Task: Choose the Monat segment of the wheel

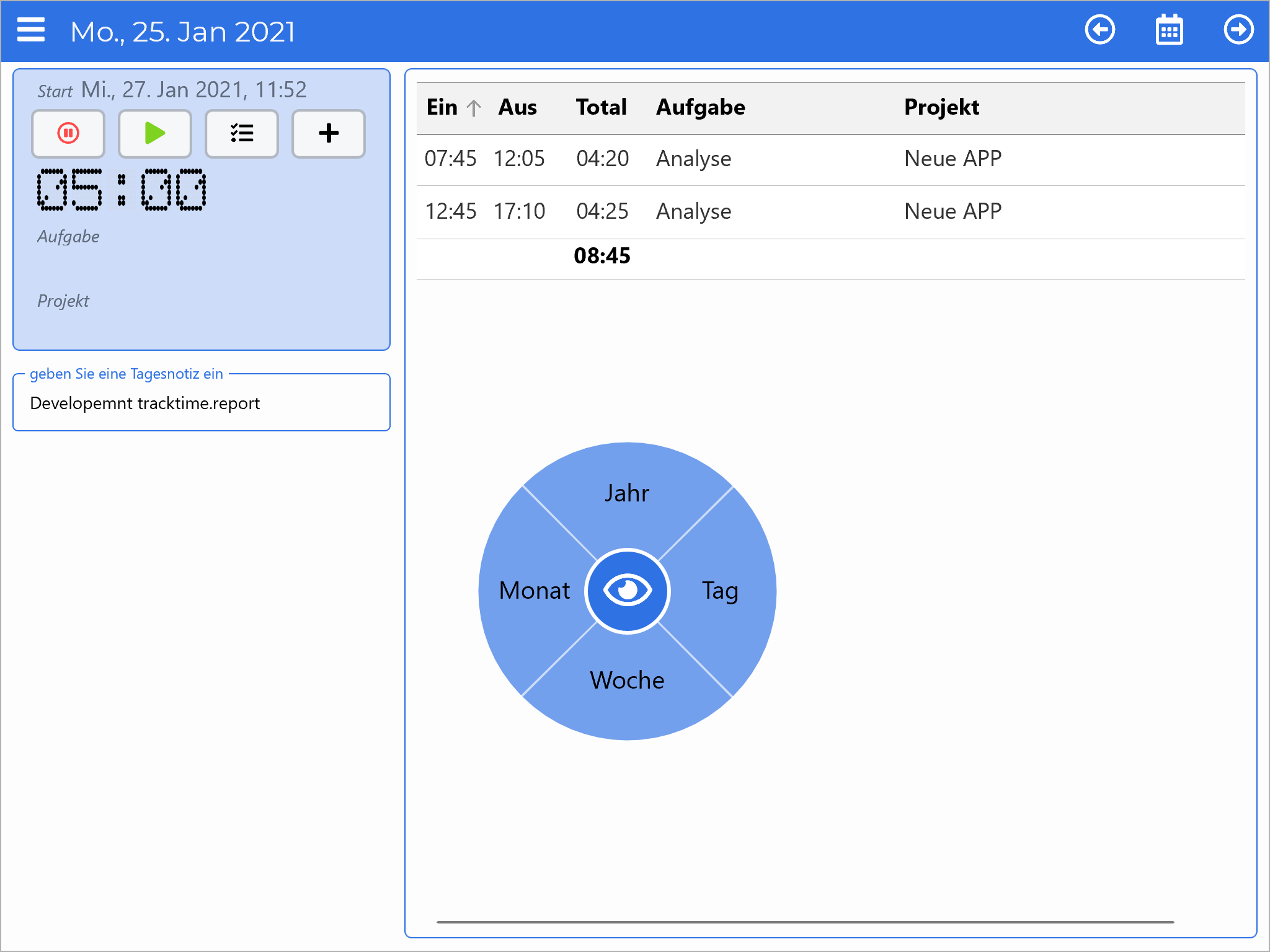Action: click(x=535, y=591)
